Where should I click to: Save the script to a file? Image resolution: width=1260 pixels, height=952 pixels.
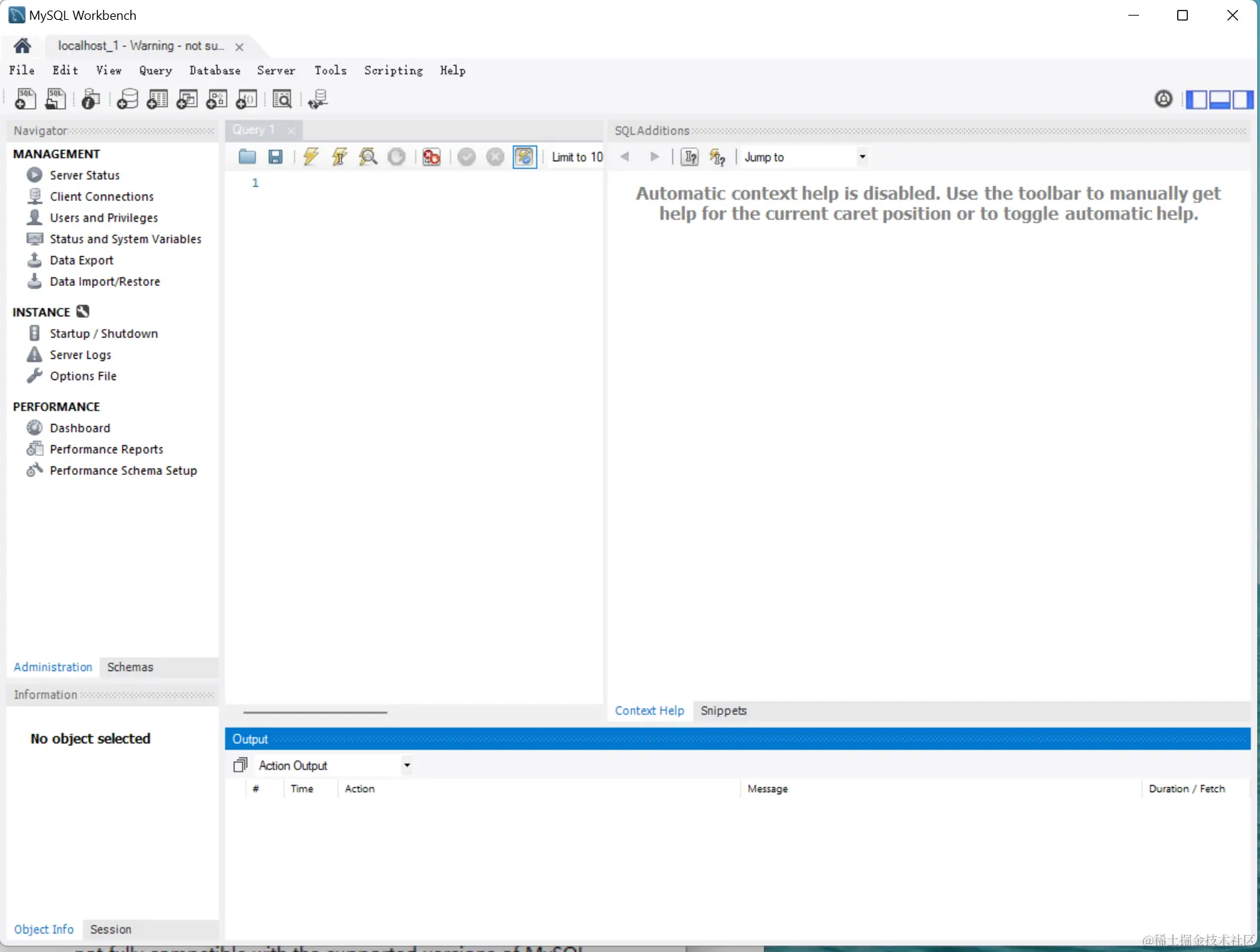coord(275,157)
